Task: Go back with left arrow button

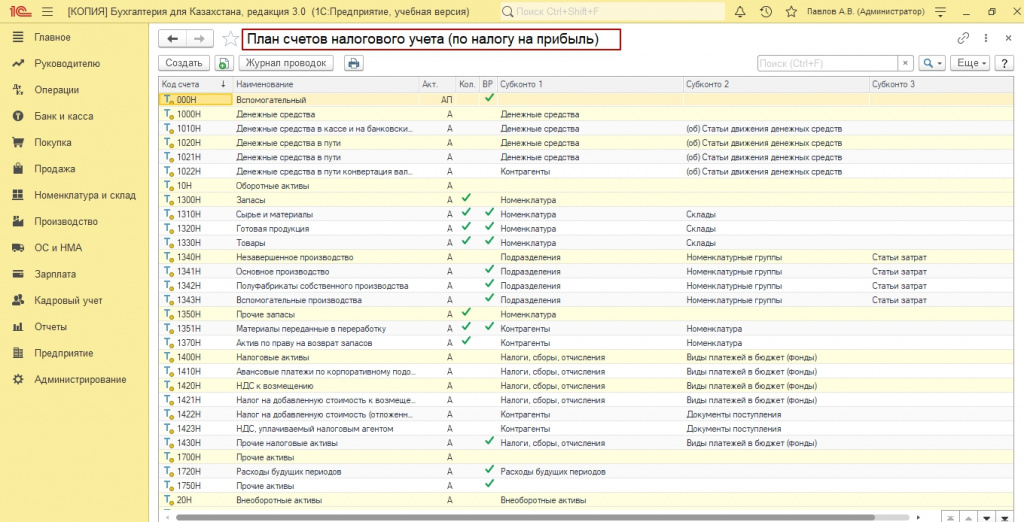Action: (172, 39)
